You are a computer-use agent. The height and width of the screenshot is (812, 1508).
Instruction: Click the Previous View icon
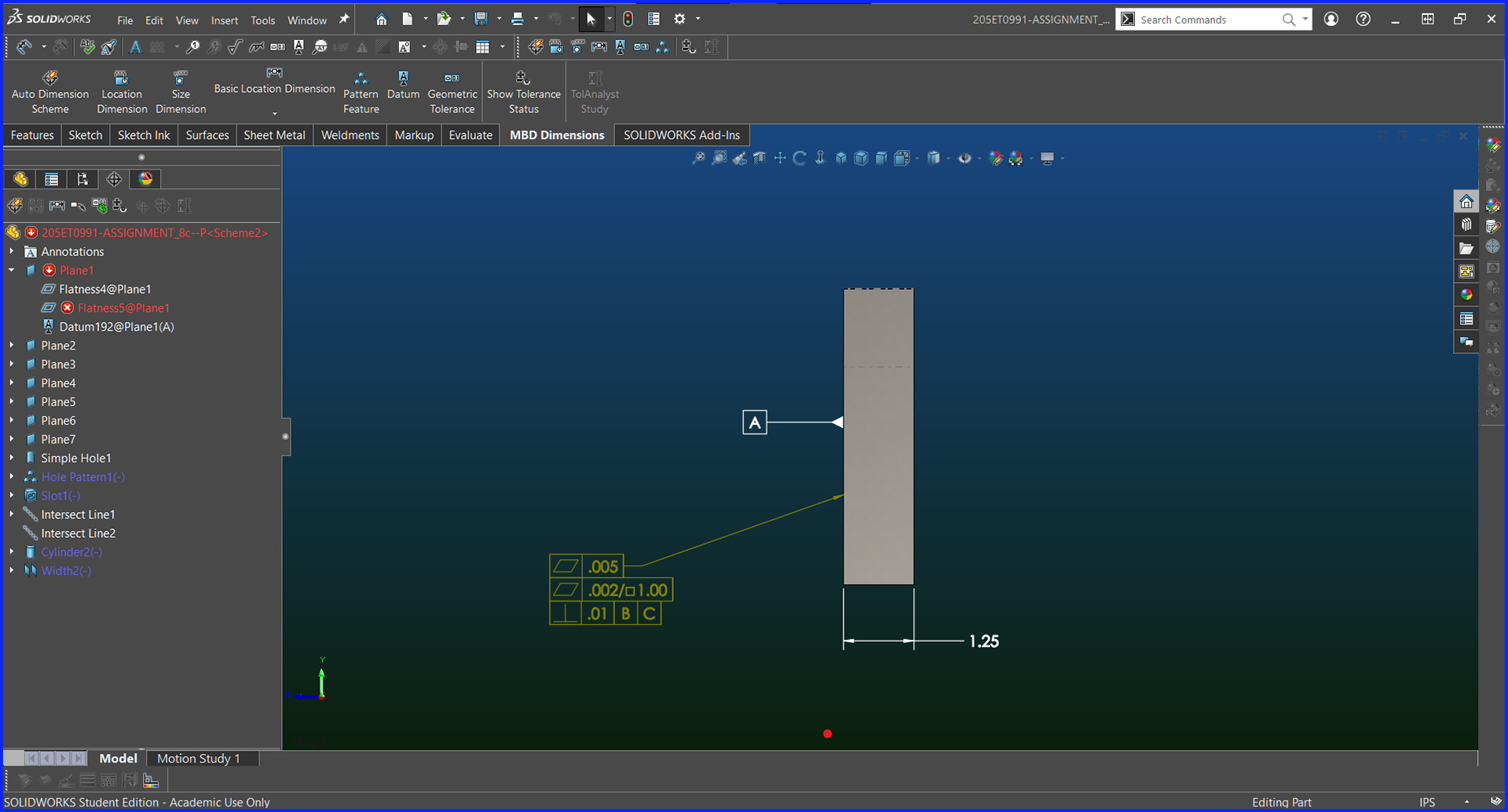[740, 159]
